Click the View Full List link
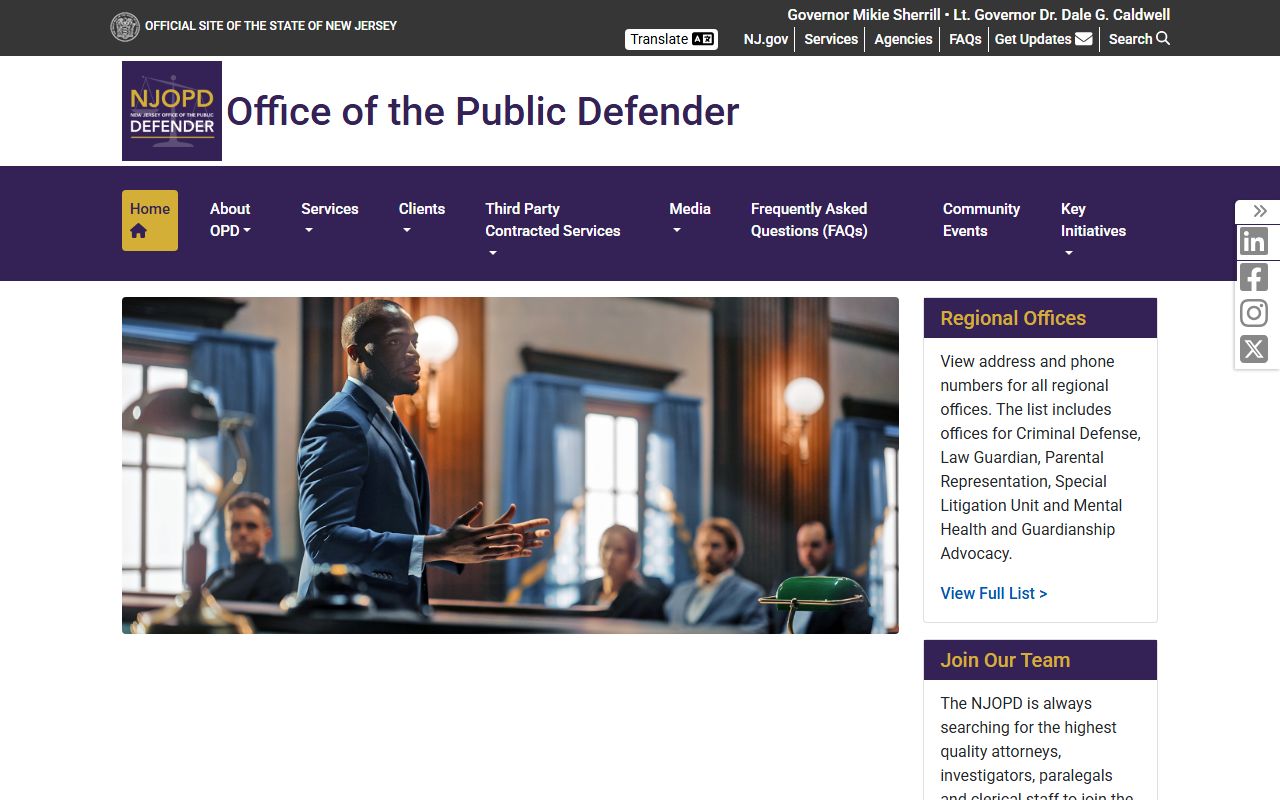 (994, 593)
